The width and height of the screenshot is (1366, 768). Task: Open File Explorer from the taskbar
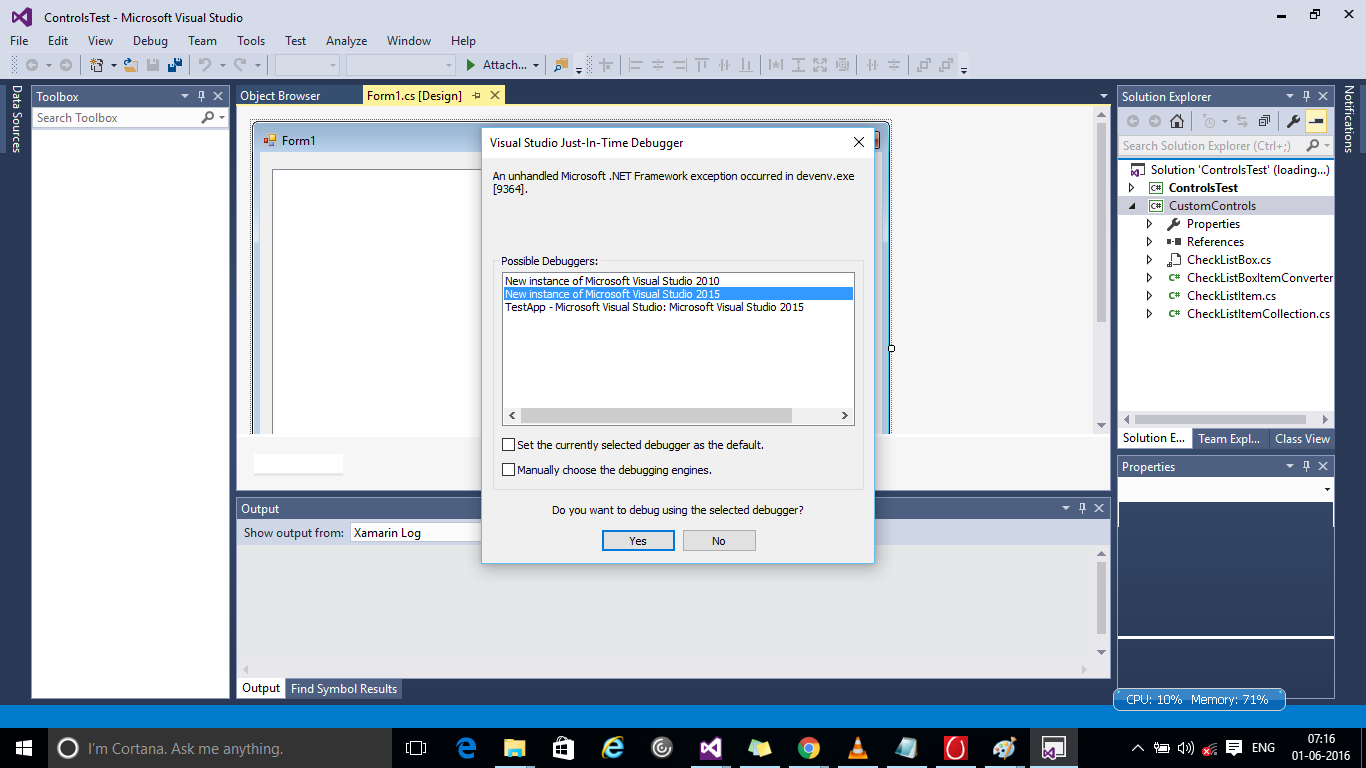[x=515, y=748]
